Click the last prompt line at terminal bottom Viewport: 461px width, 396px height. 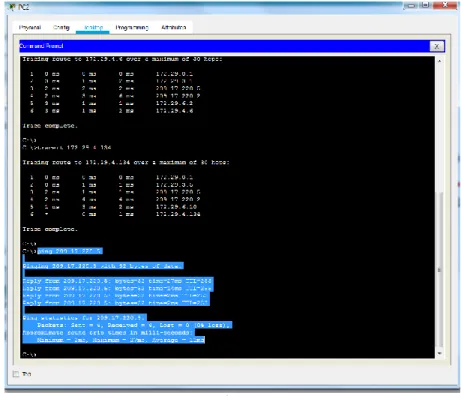point(29,354)
